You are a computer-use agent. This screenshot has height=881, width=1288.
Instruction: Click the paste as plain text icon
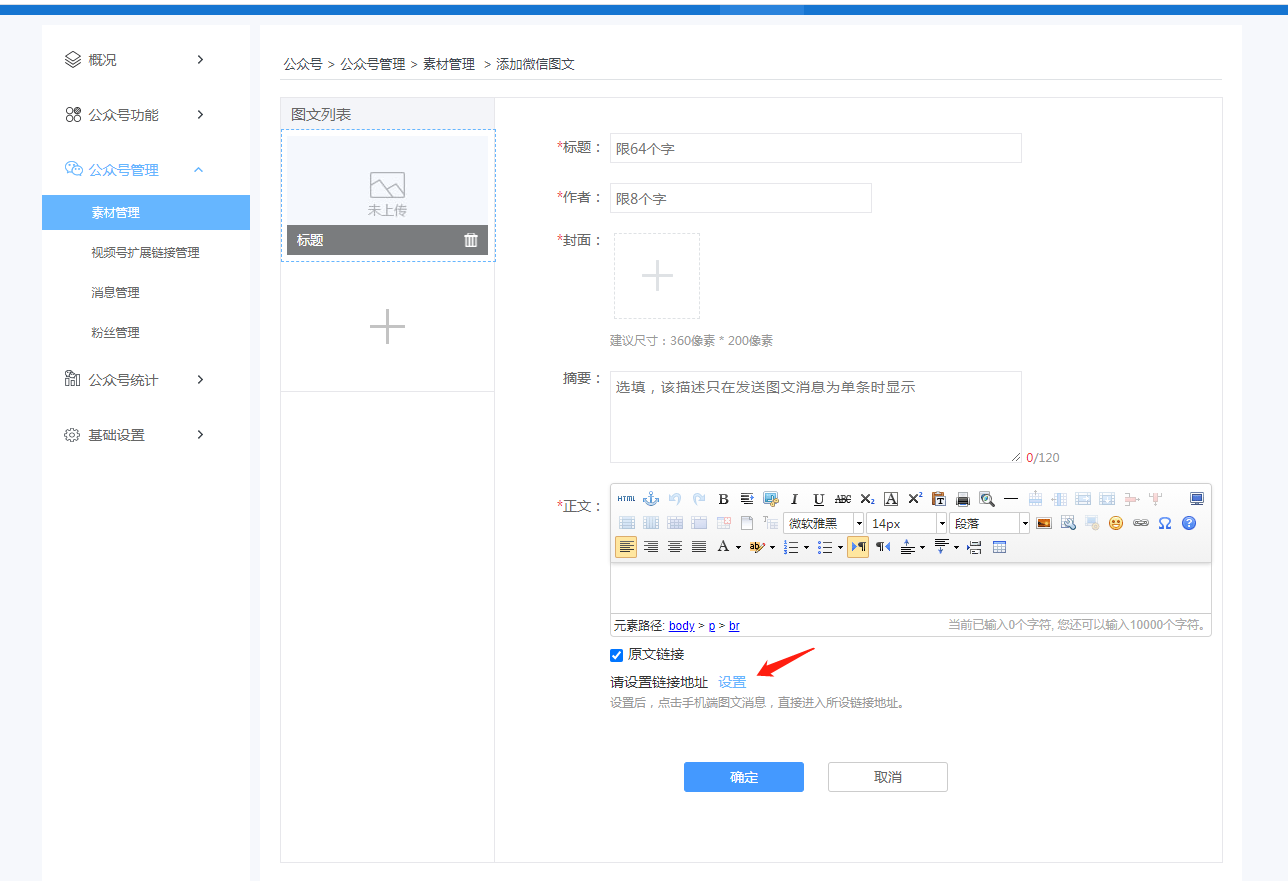tap(939, 499)
